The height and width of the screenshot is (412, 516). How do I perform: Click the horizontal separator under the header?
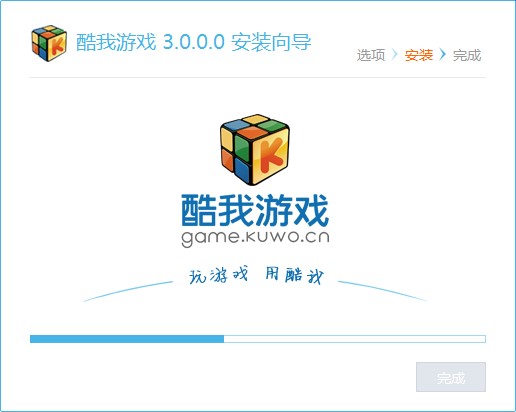pyautogui.click(x=258, y=77)
